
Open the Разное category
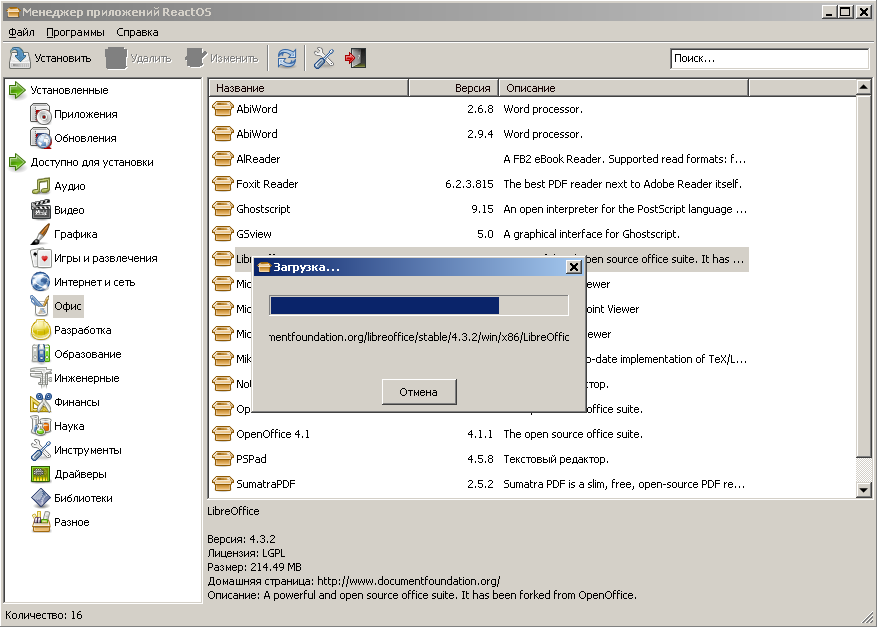(x=60, y=522)
